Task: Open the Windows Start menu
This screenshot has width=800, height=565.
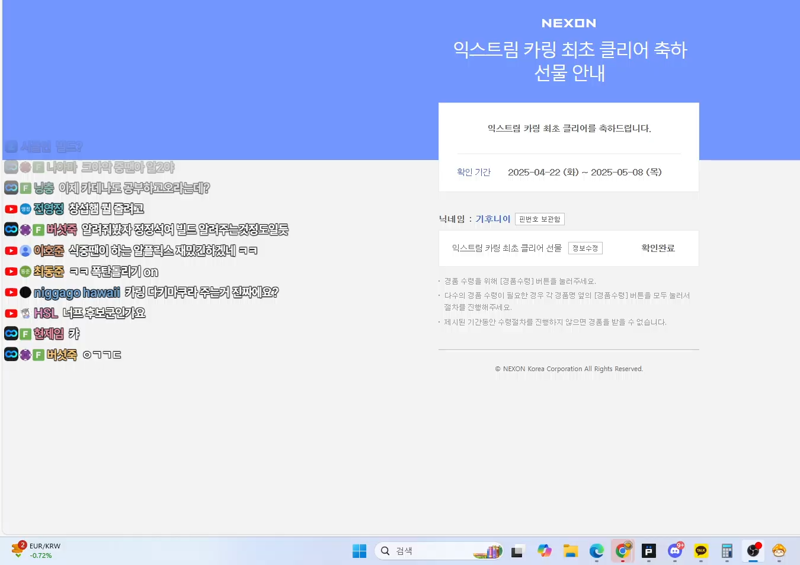Action: pyautogui.click(x=359, y=551)
